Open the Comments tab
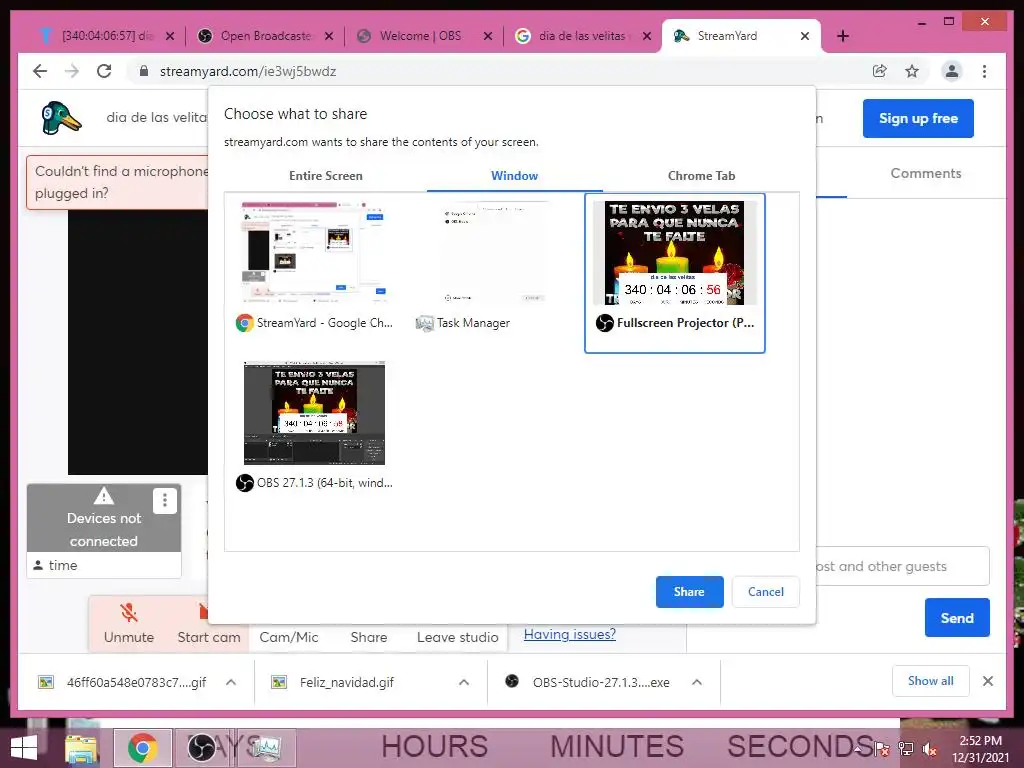The image size is (1024, 768). coord(926,173)
